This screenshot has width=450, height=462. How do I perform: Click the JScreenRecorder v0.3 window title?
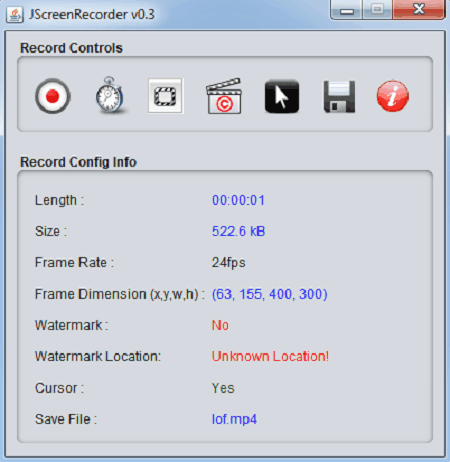coord(92,15)
